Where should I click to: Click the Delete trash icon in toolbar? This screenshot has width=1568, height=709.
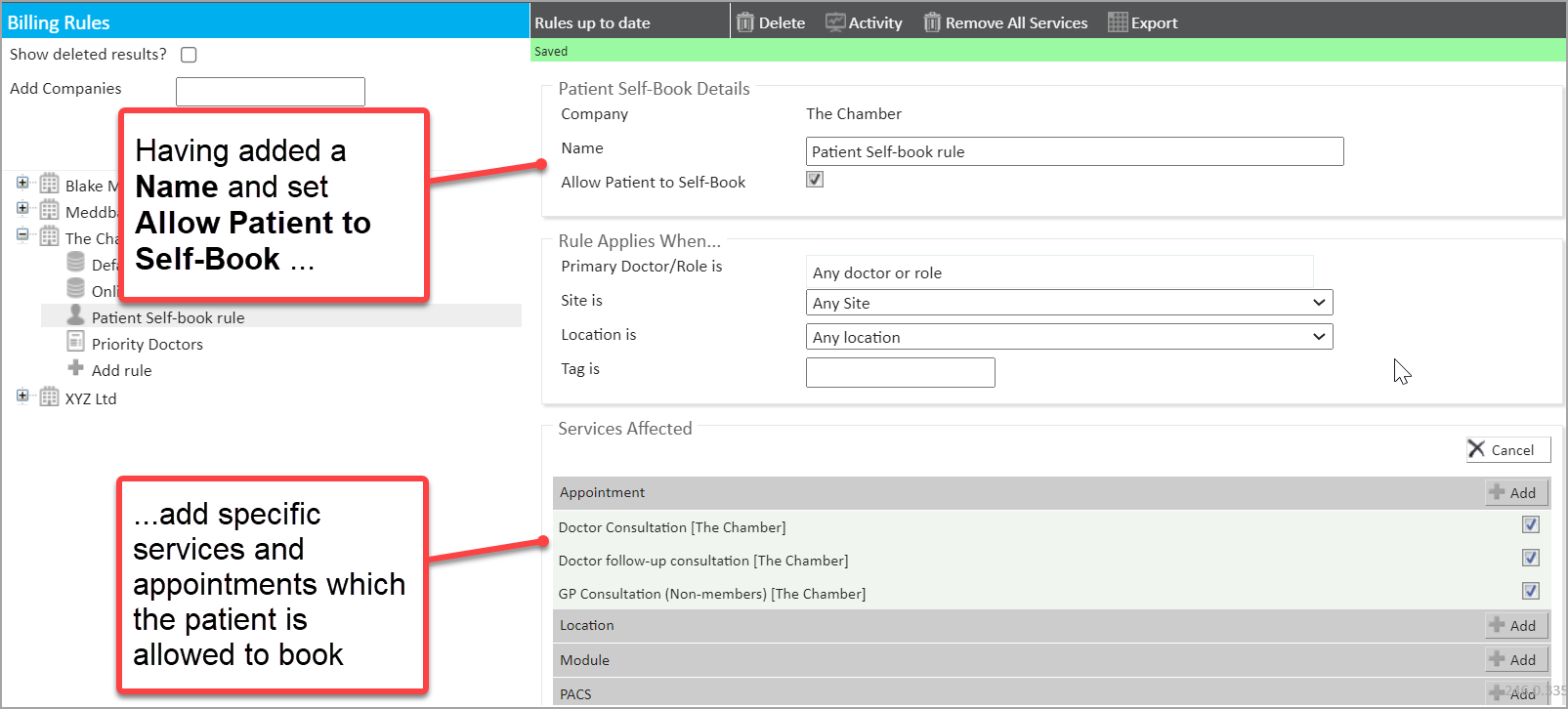tap(745, 22)
